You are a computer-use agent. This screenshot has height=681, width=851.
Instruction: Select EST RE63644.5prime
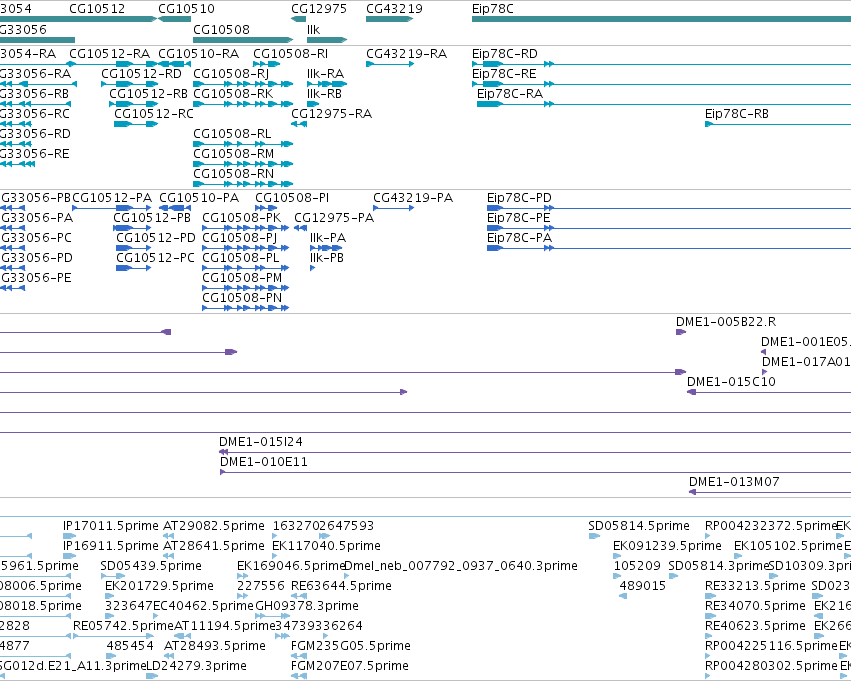[341, 587]
